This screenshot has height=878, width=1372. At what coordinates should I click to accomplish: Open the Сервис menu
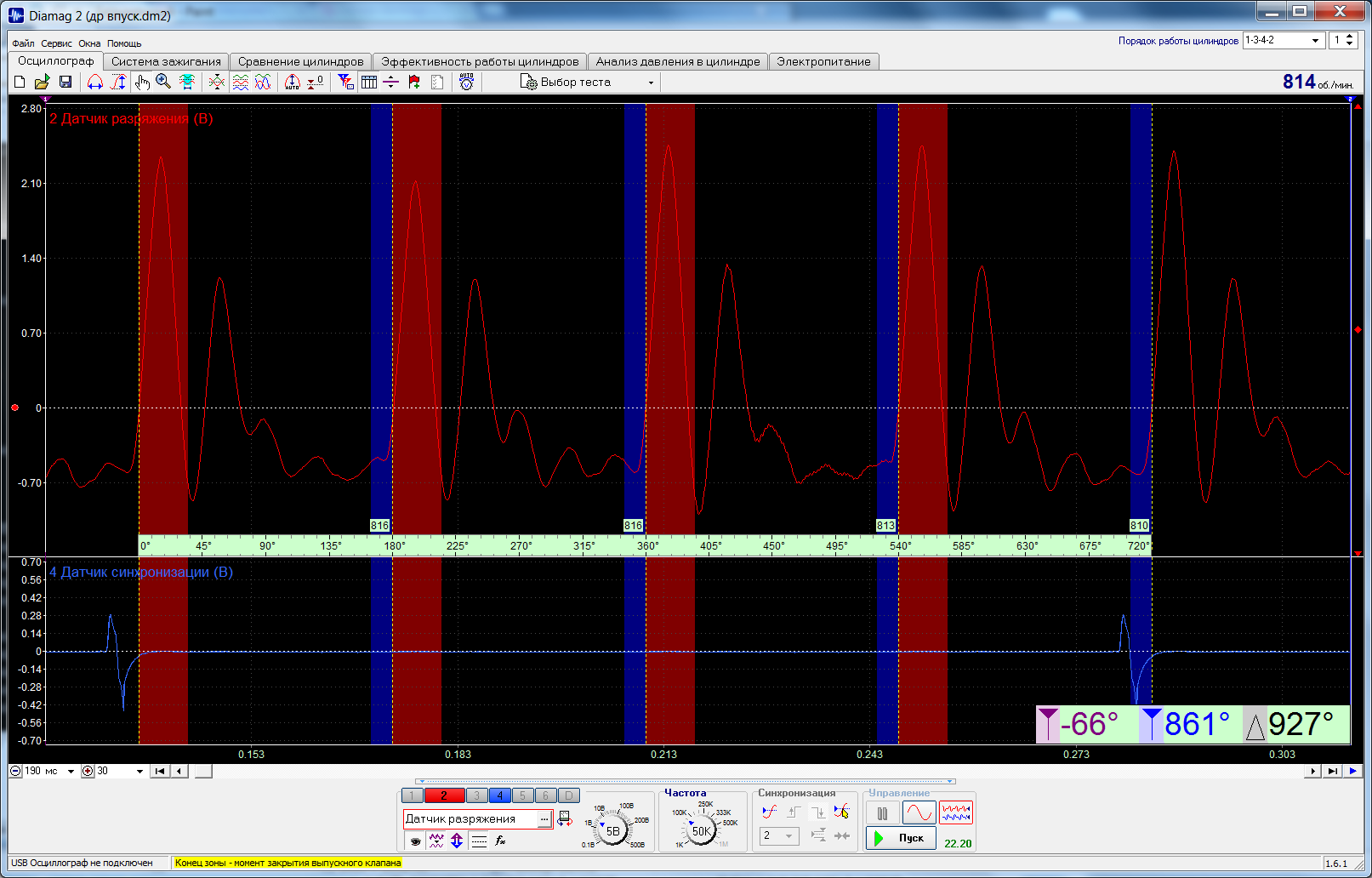[x=56, y=43]
